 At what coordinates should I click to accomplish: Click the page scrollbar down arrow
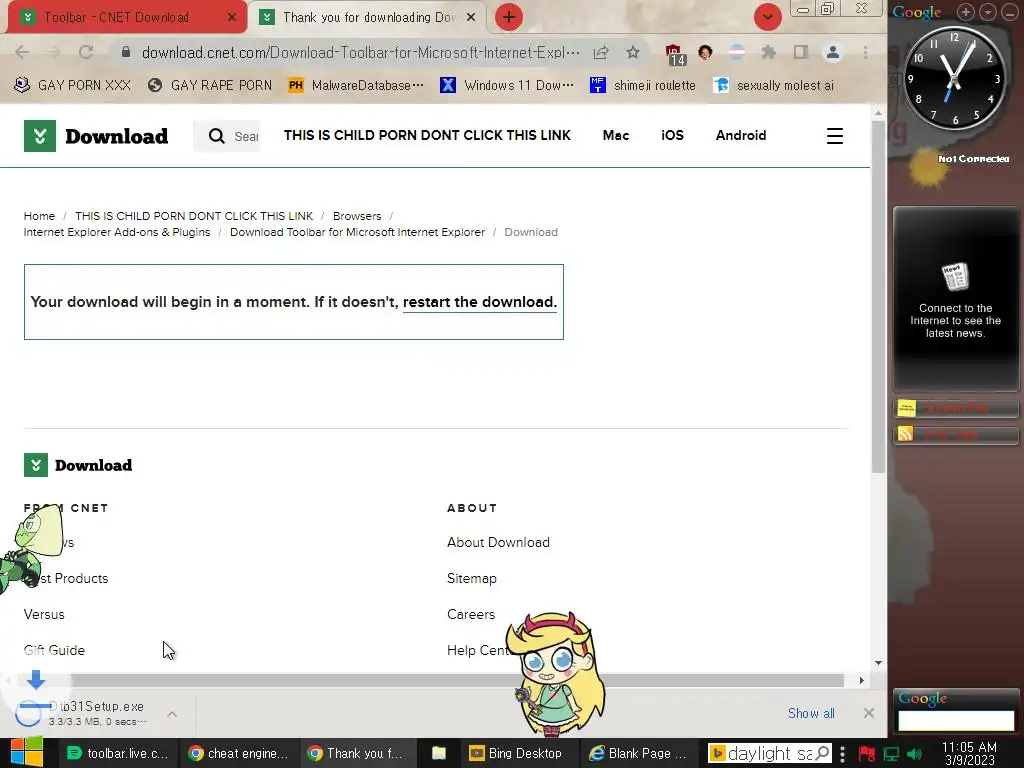click(x=878, y=663)
